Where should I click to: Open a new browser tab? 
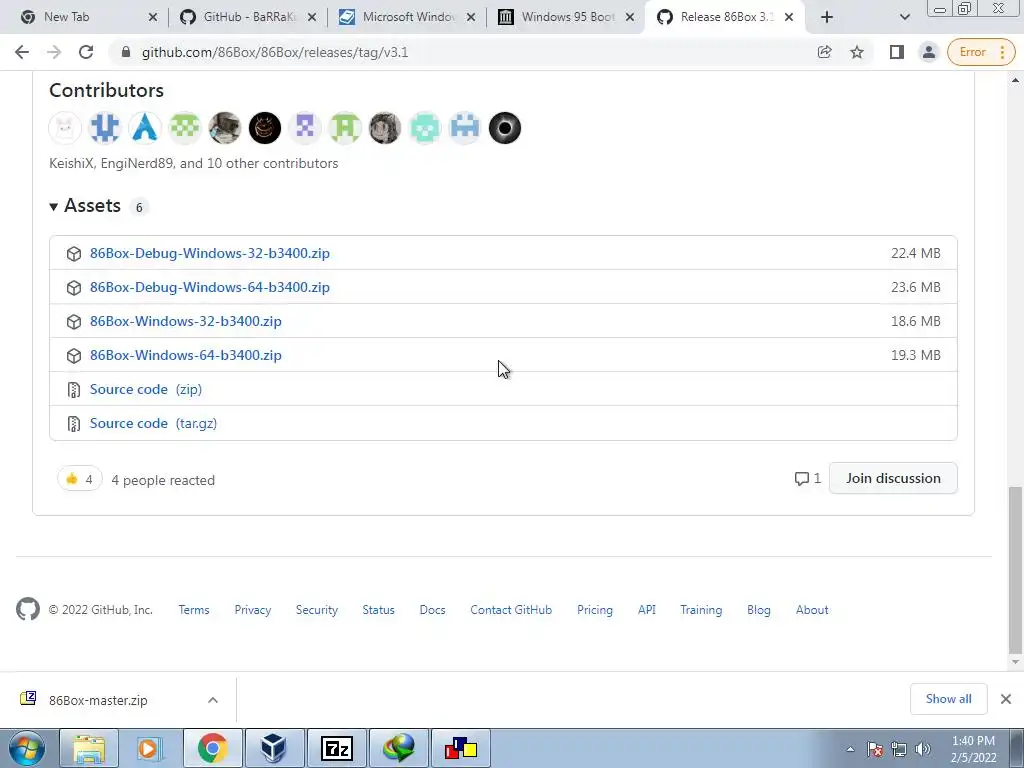coord(827,17)
